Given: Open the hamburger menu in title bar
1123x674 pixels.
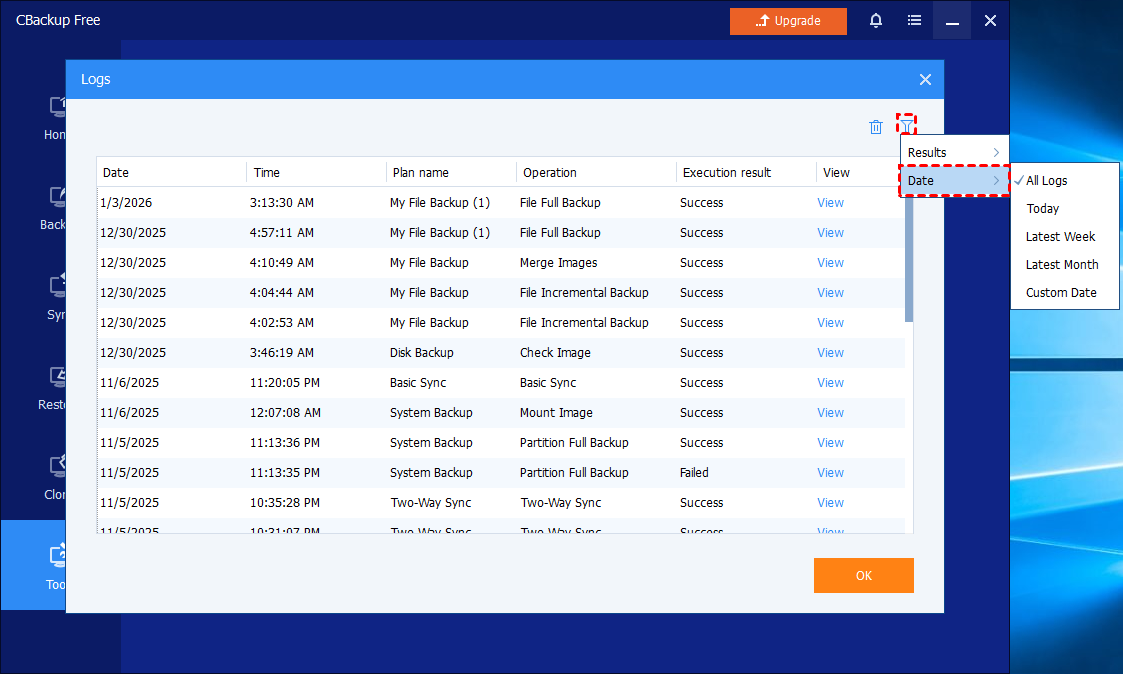Looking at the screenshot, I should [914, 20].
